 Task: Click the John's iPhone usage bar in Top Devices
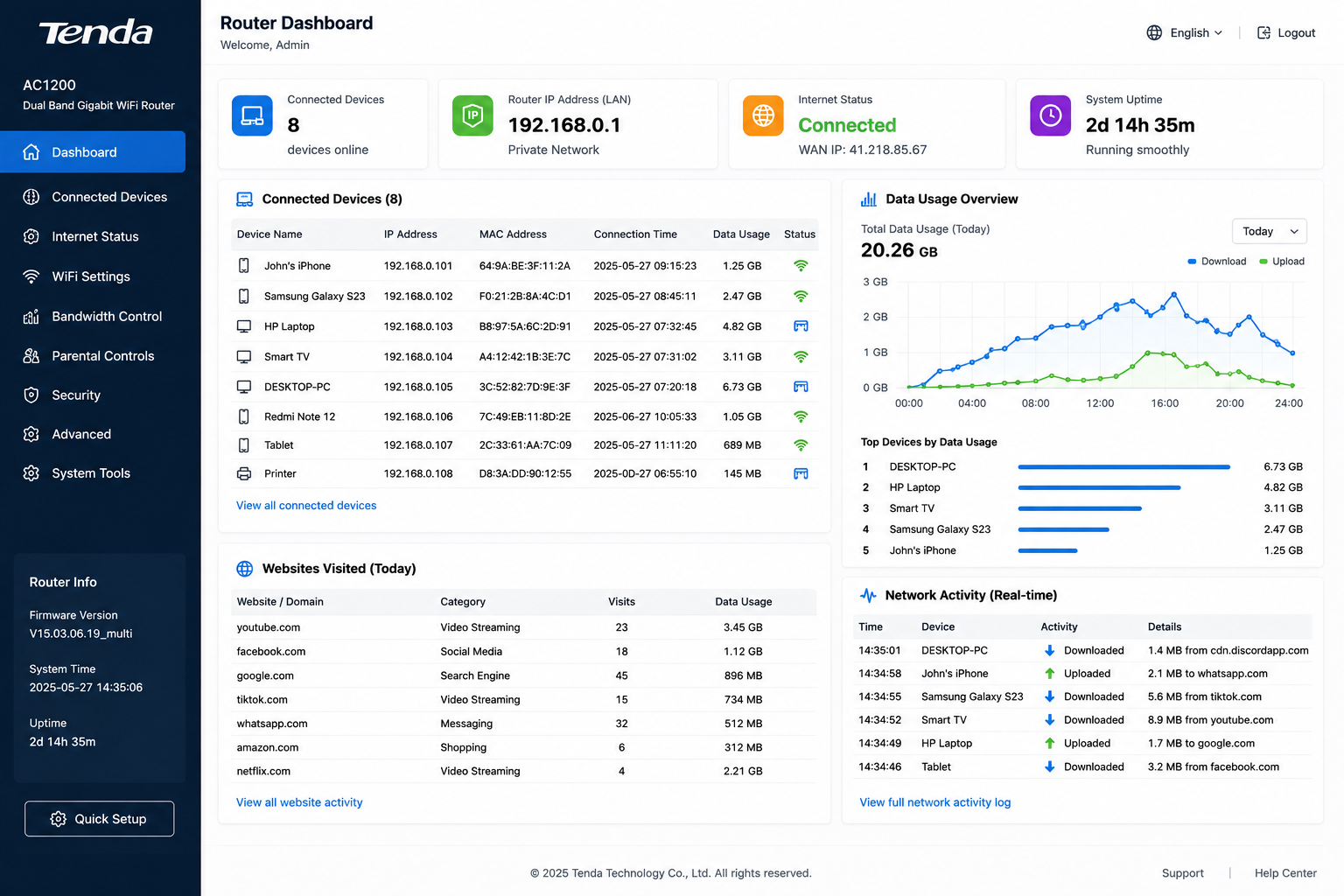(1047, 550)
